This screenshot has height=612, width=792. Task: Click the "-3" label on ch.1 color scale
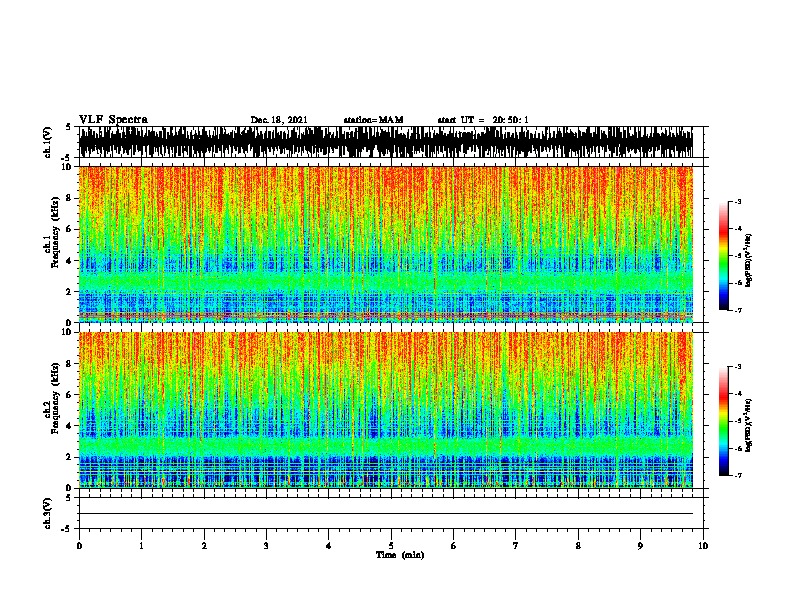coord(737,202)
